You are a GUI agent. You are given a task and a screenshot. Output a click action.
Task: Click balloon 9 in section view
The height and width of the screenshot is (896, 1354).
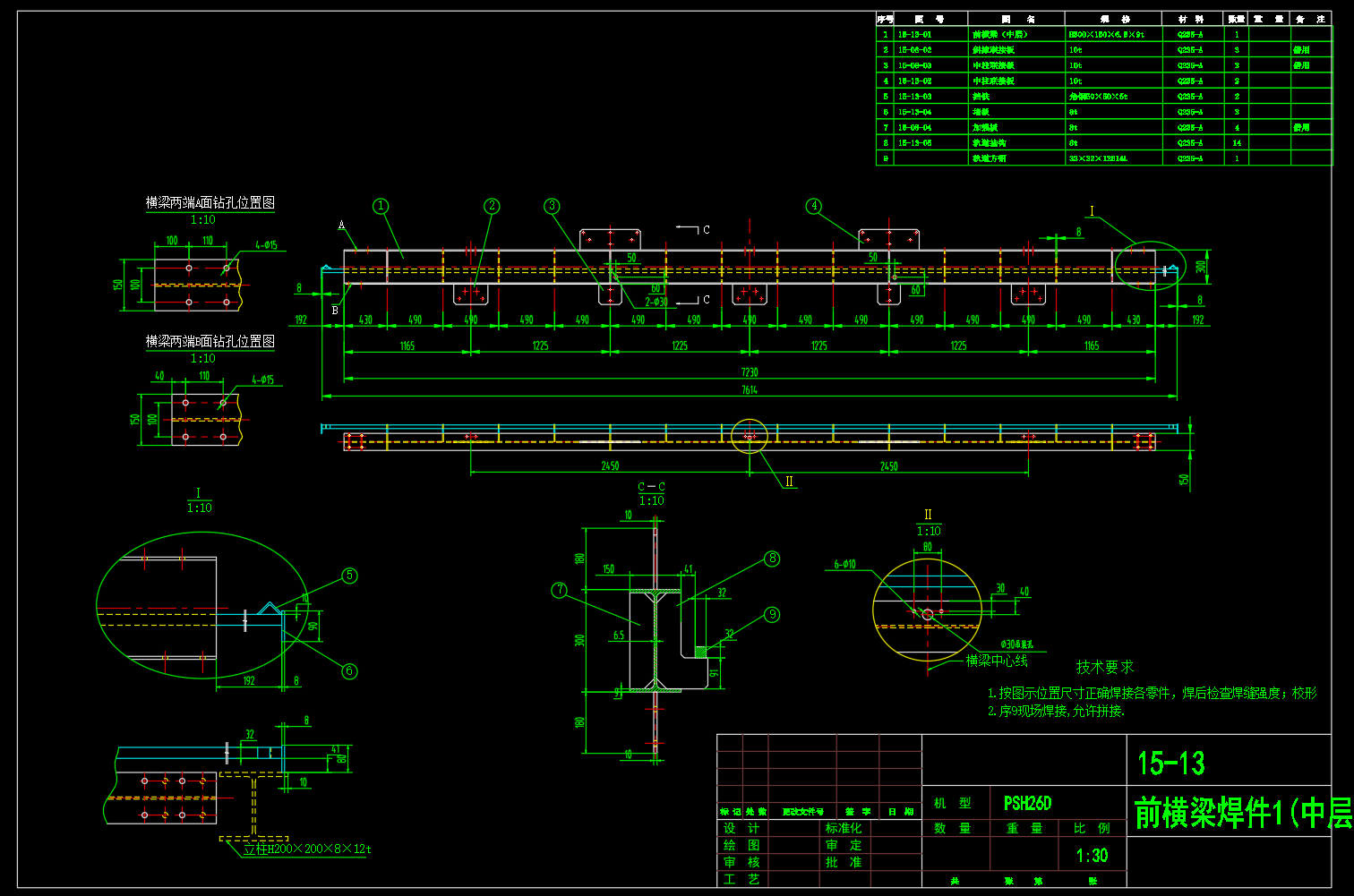772,615
